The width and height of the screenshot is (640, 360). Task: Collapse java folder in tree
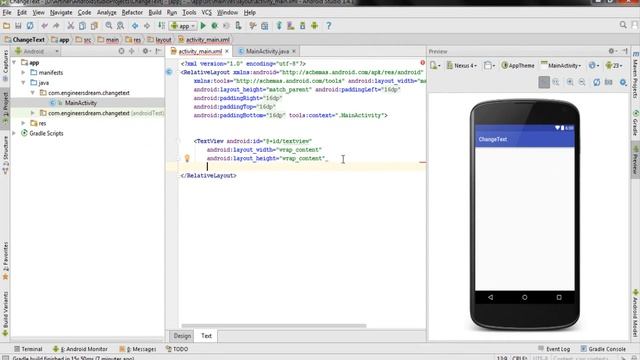(23, 82)
